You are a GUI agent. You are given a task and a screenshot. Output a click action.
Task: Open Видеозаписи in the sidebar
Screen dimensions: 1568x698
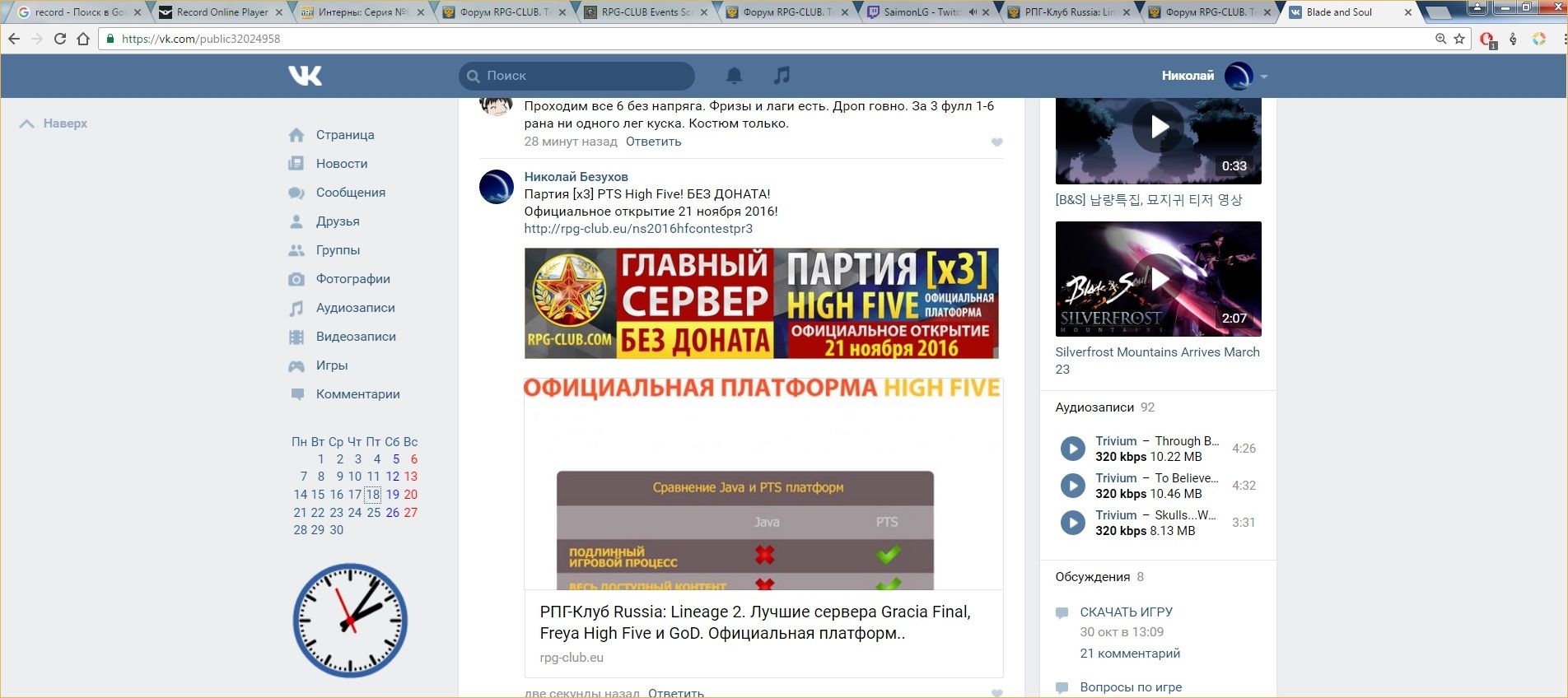tap(356, 337)
